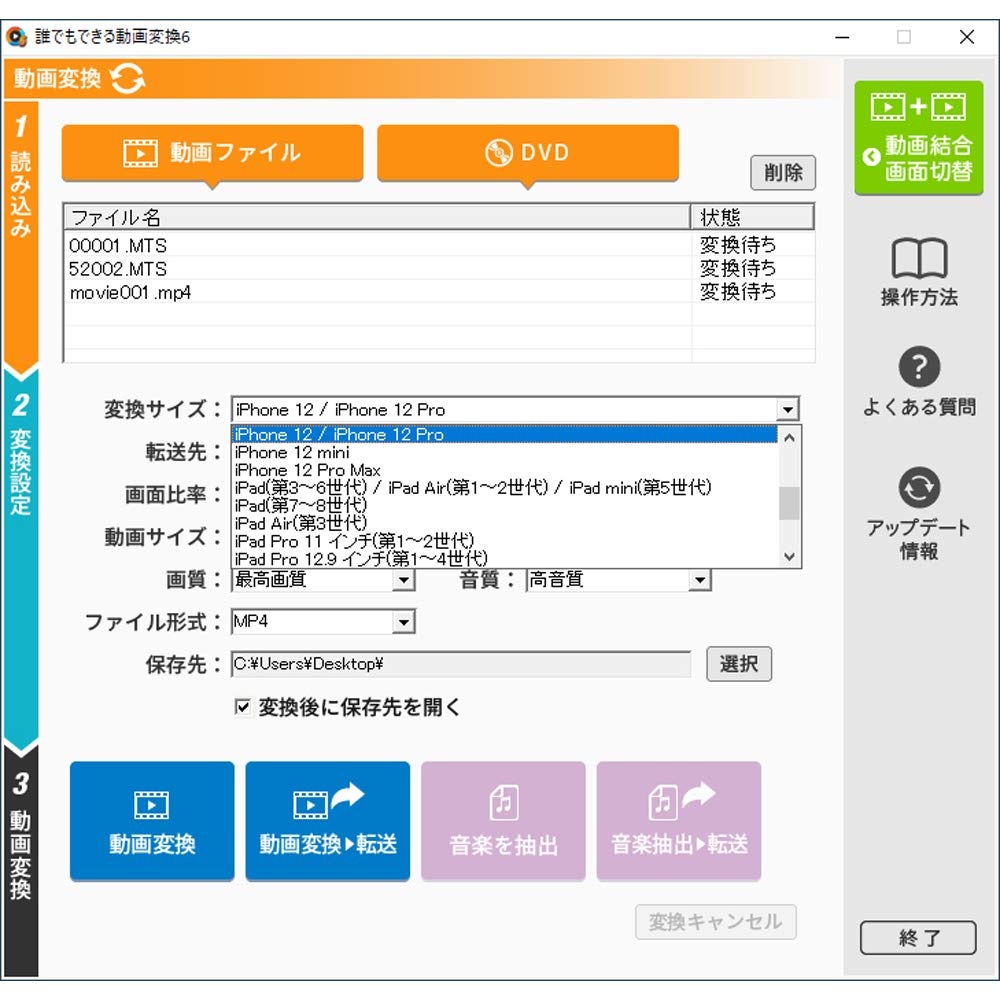This screenshot has width=1000, height=1000.
Task: Open the 音質 audio quality dropdown
Action: pyautogui.click(x=700, y=580)
